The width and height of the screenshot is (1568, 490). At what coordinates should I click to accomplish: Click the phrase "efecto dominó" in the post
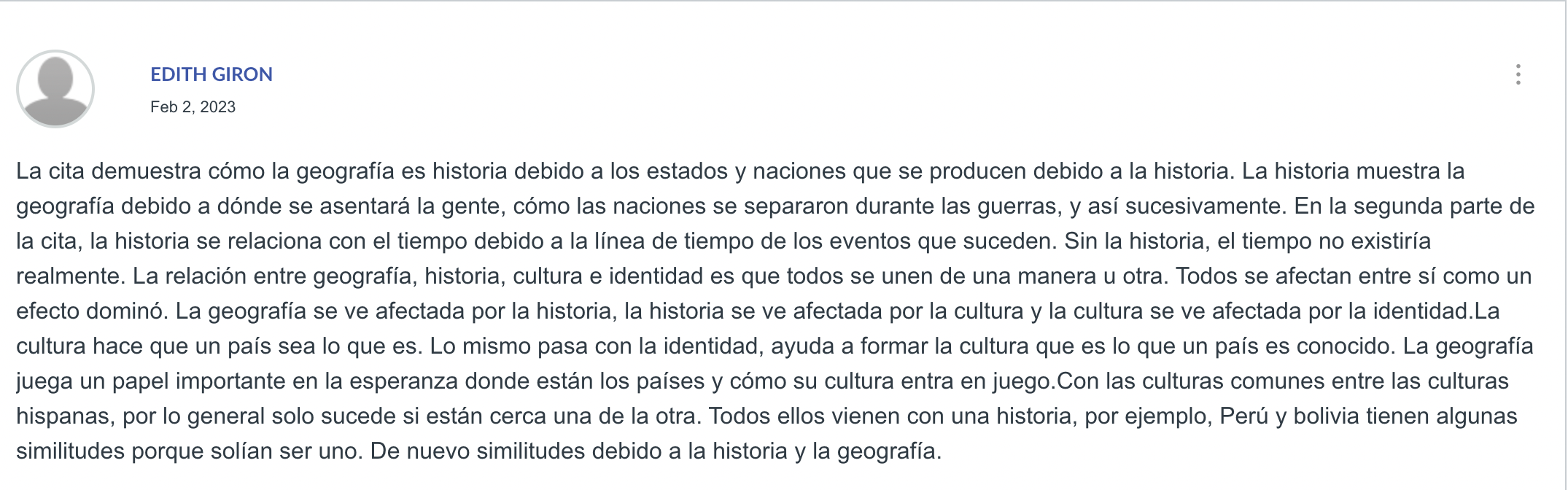click(92, 311)
